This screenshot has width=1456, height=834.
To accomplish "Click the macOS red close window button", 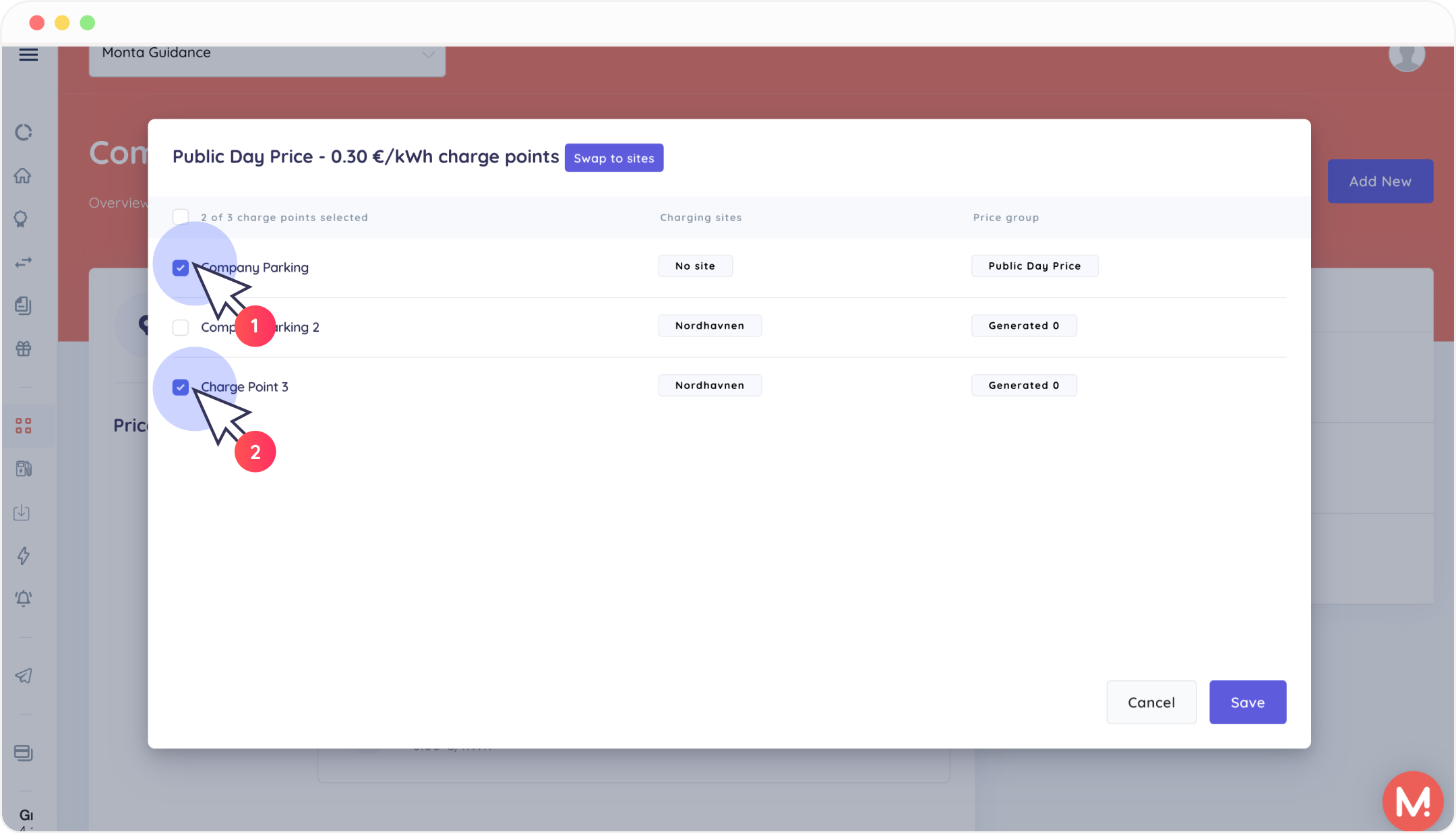I will [37, 23].
